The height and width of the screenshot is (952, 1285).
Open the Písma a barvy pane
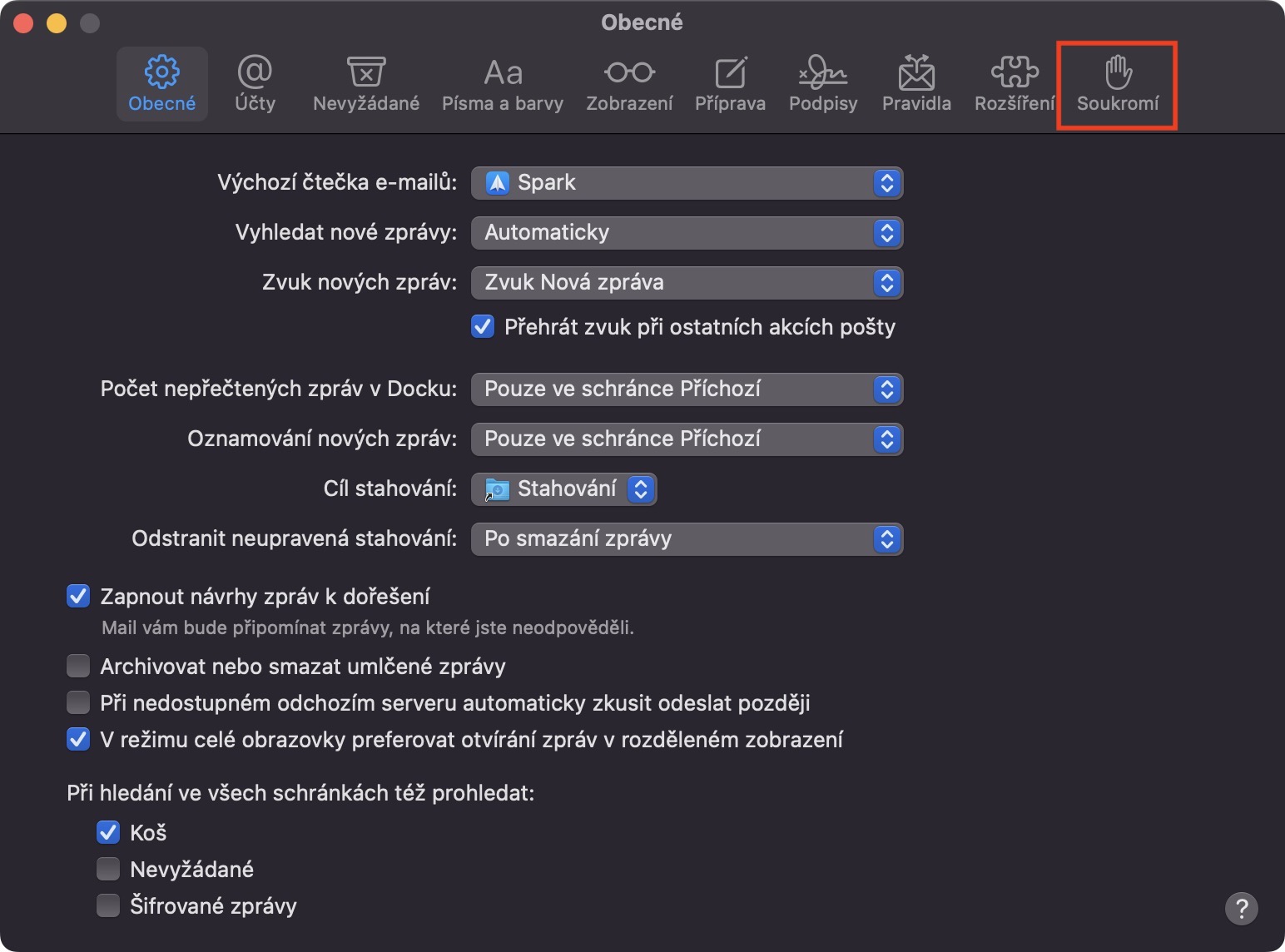point(502,84)
